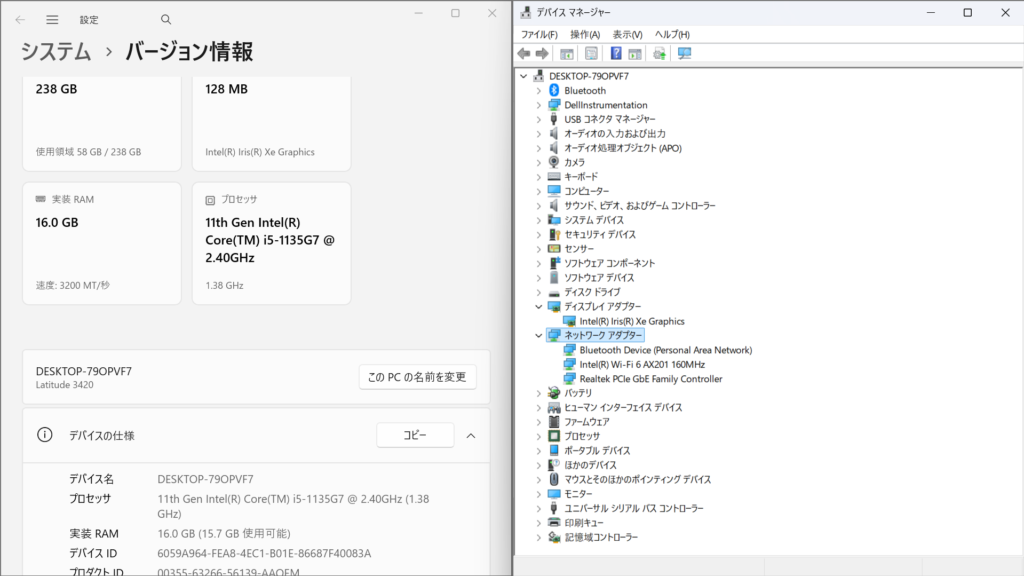Screen dimensions: 1024x576
Task: Open the 表示(V) menu
Action: point(627,34)
